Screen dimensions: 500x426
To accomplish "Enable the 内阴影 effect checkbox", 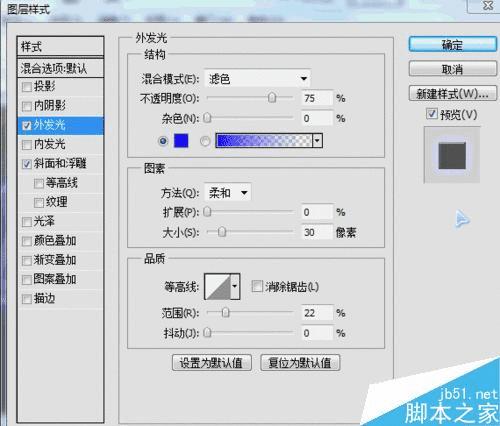I will pyautogui.click(x=27, y=106).
